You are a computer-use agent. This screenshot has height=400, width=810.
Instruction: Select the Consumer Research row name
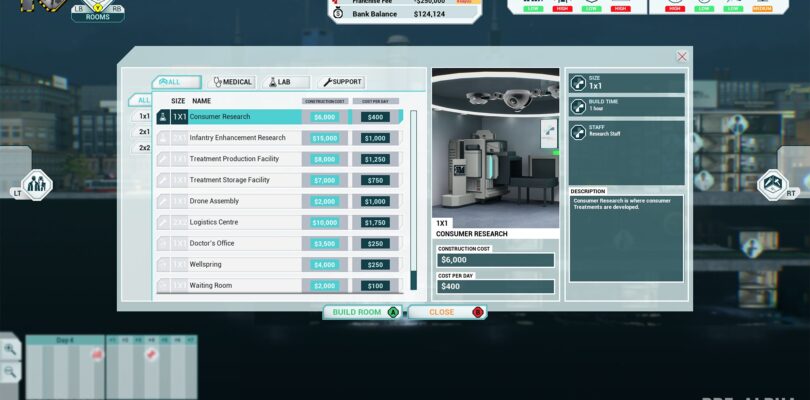[220, 117]
